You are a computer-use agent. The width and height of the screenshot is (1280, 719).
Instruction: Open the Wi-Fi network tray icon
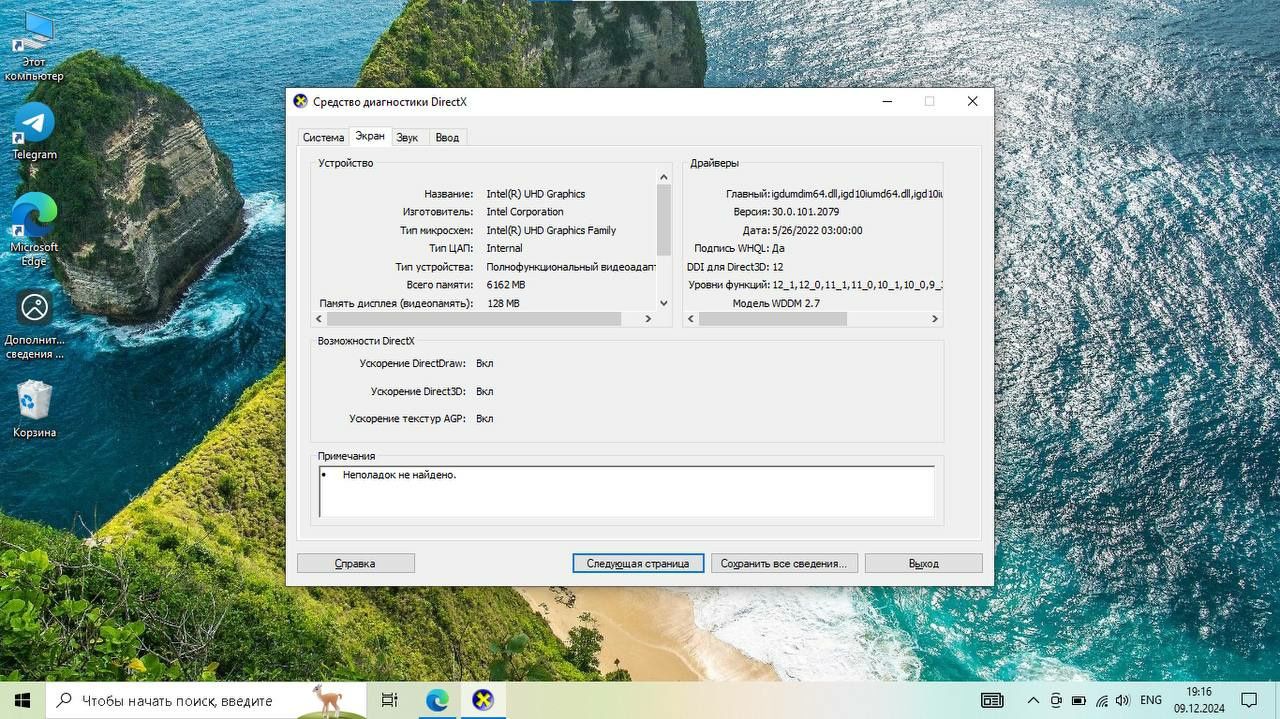[1101, 700]
